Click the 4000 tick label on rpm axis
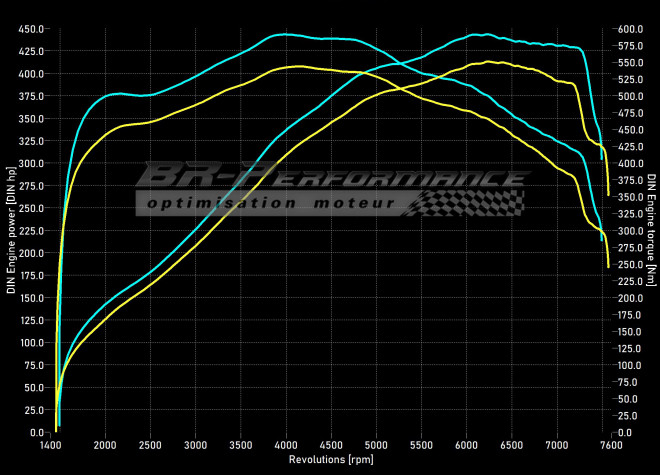This screenshot has width=660, height=475. point(287,444)
